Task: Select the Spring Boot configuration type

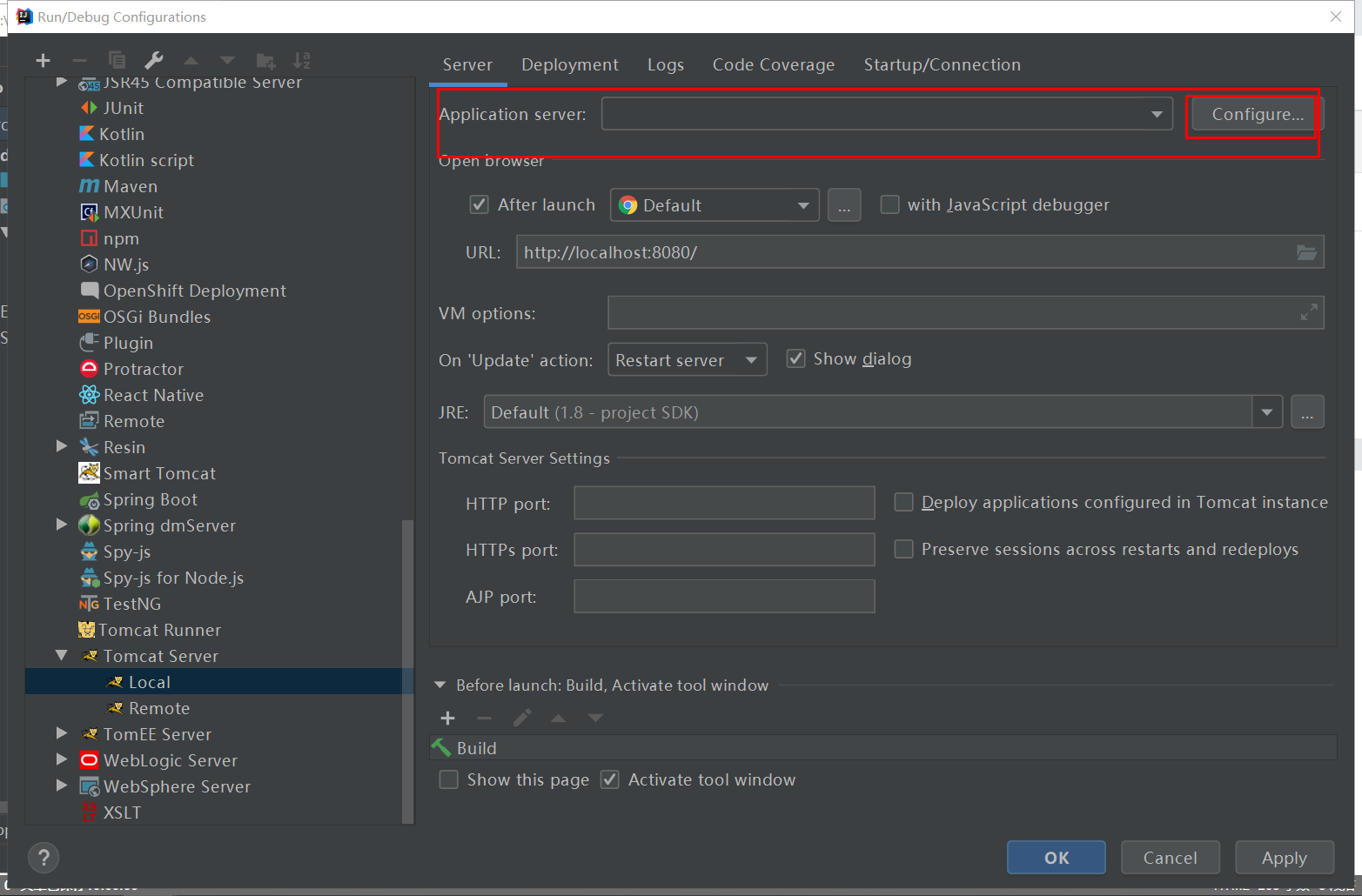Action: click(x=138, y=499)
